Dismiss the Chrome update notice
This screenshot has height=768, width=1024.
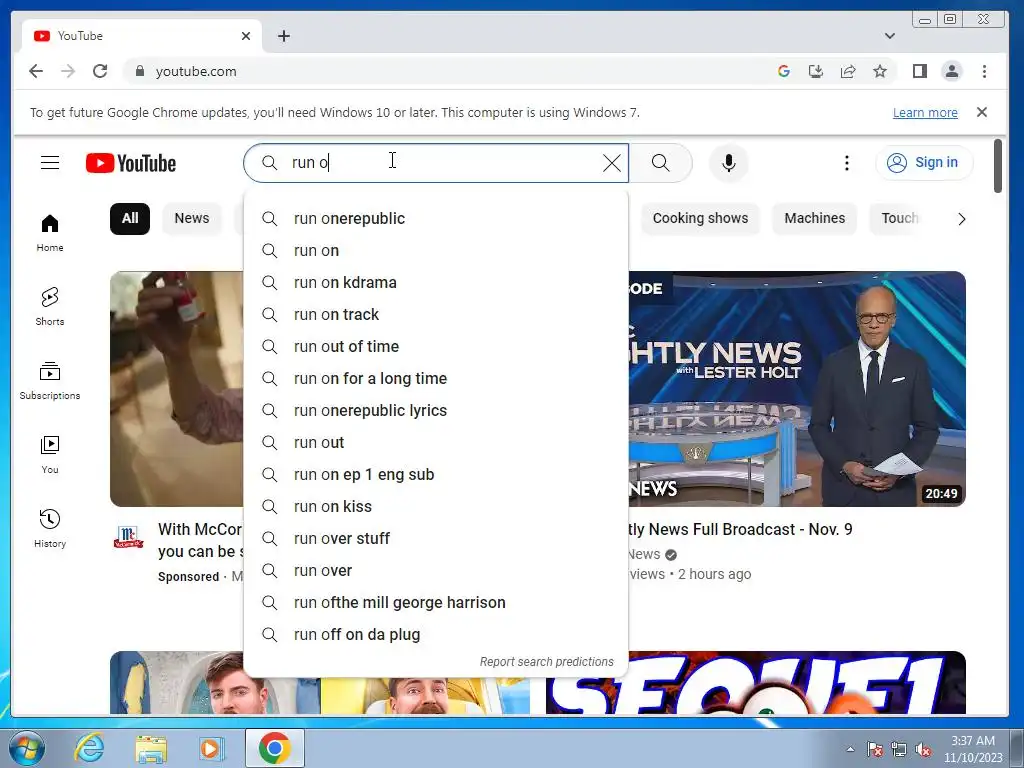click(x=982, y=112)
